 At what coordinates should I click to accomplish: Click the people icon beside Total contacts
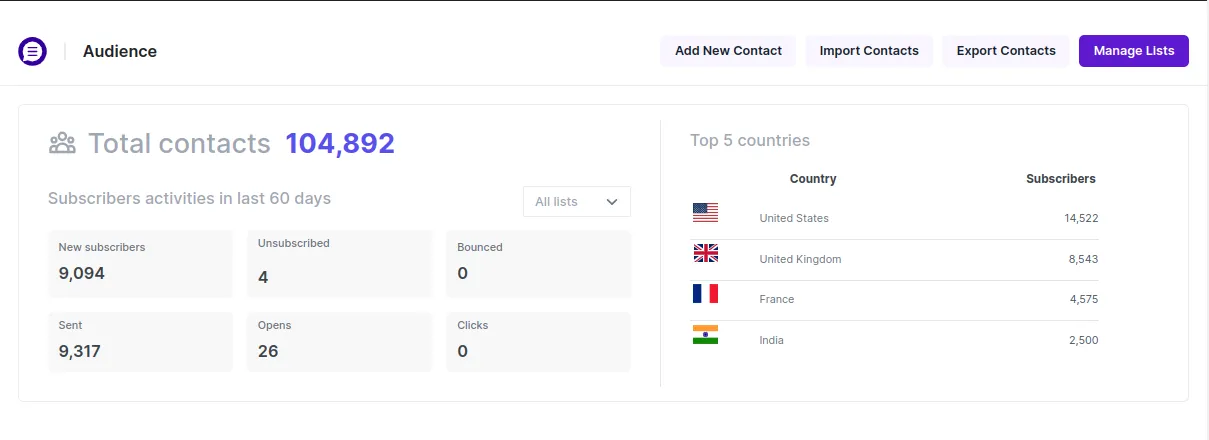(62, 143)
